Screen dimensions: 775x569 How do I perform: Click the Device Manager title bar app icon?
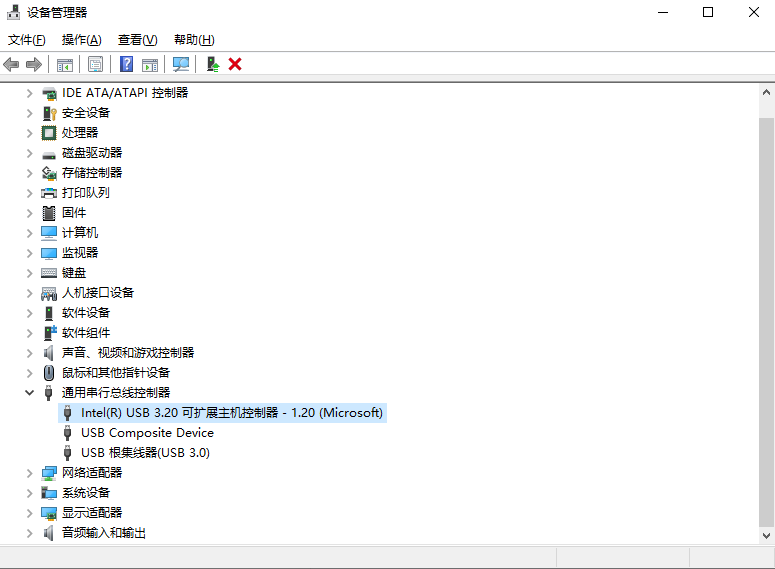13,12
